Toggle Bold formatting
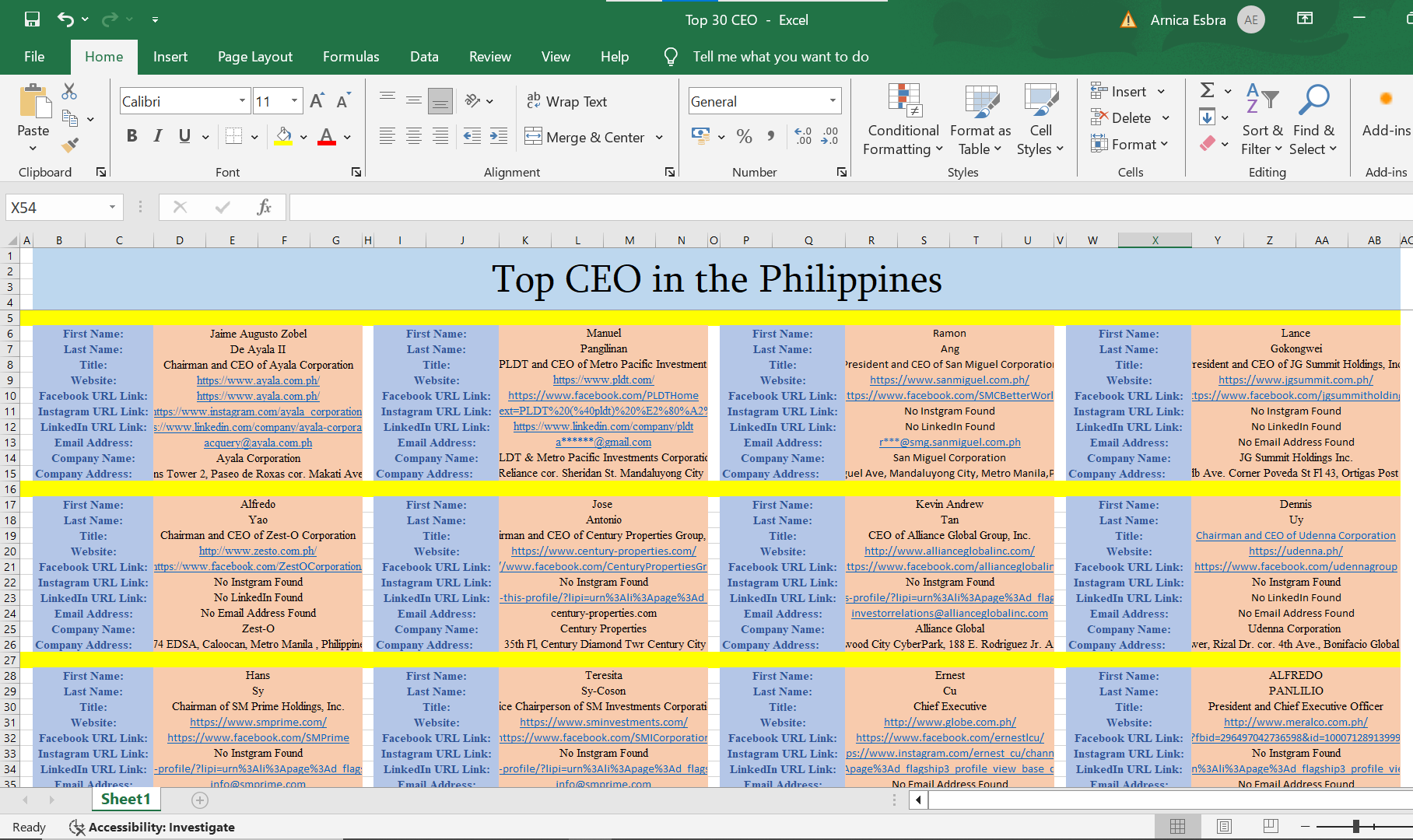The height and width of the screenshot is (840, 1413). point(132,137)
